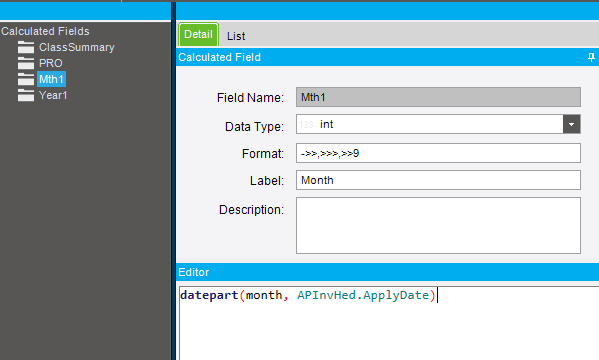Select ClassSummary calculated field
This screenshot has width=599, height=360.
tap(76, 47)
